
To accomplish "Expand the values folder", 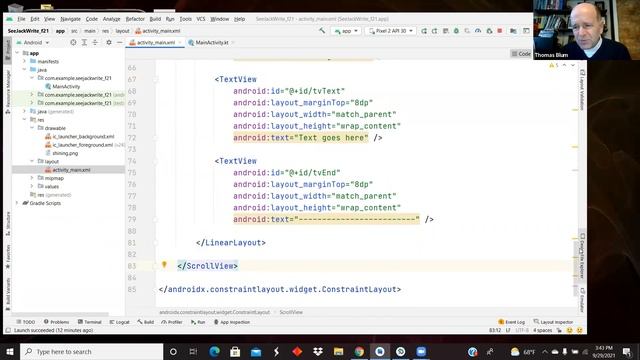I will click(x=32, y=187).
